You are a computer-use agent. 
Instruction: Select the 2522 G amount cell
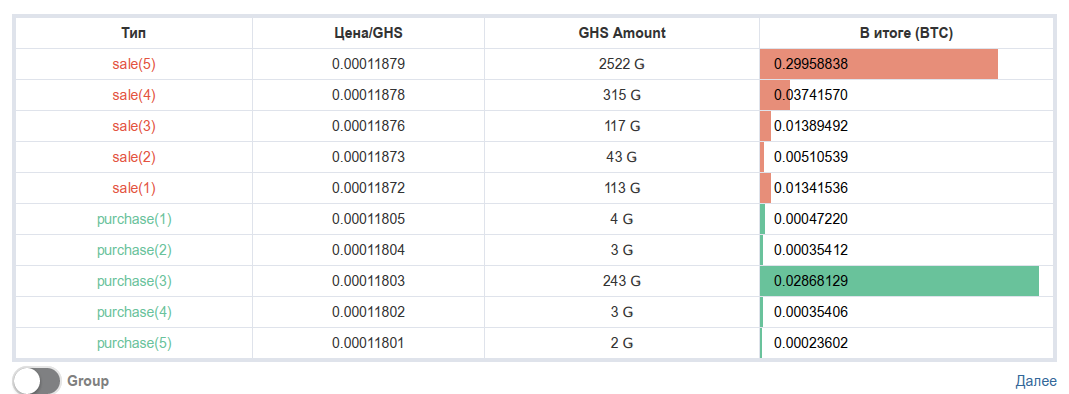[x=622, y=64]
